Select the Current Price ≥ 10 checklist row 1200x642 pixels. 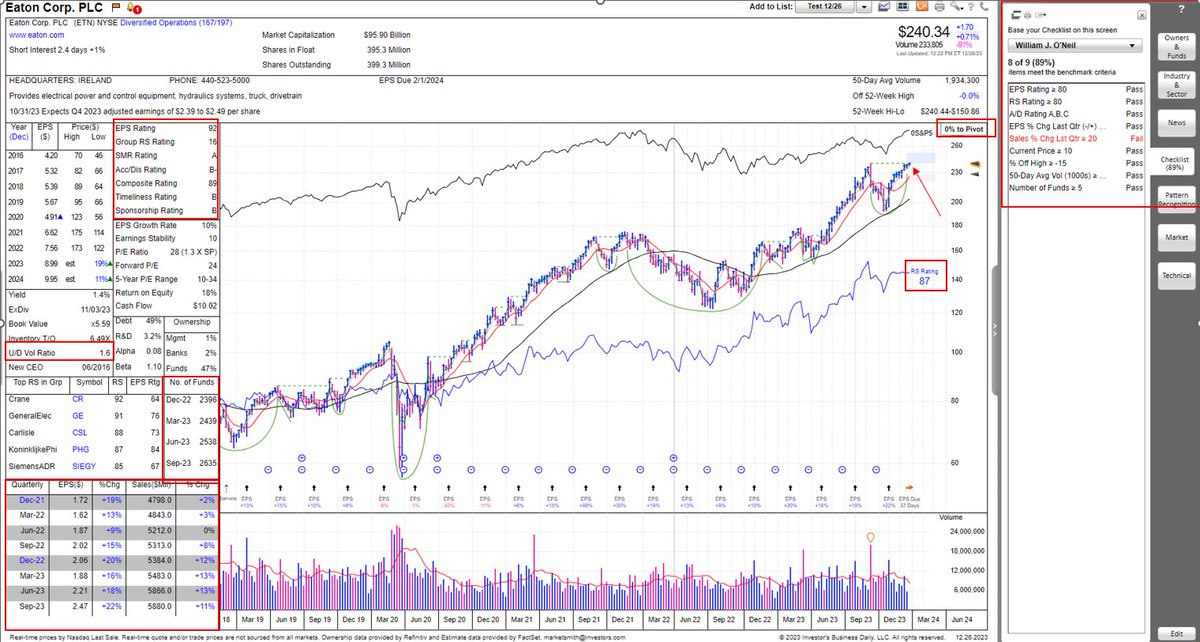tap(1076, 151)
